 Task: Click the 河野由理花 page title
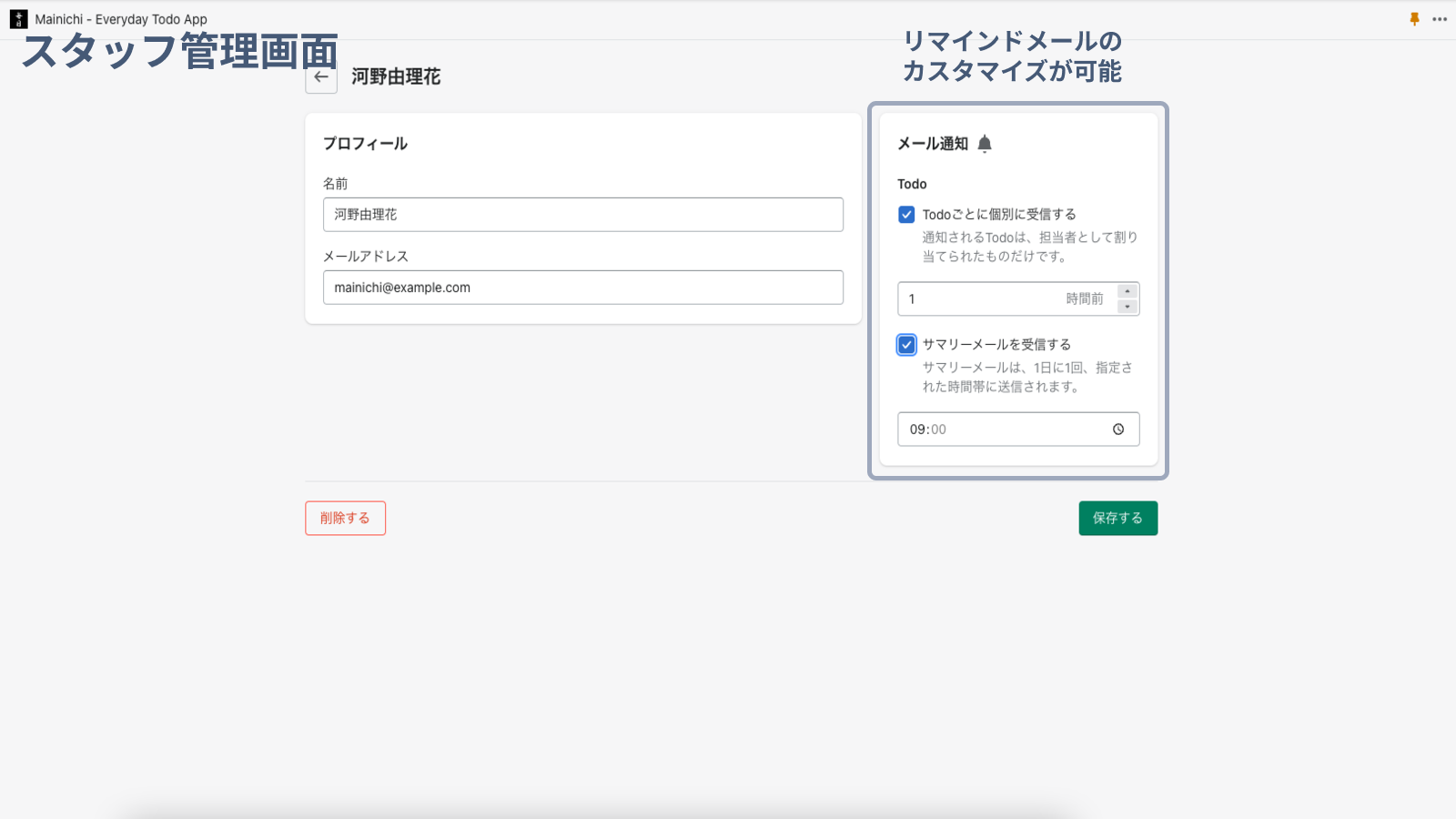(x=396, y=77)
